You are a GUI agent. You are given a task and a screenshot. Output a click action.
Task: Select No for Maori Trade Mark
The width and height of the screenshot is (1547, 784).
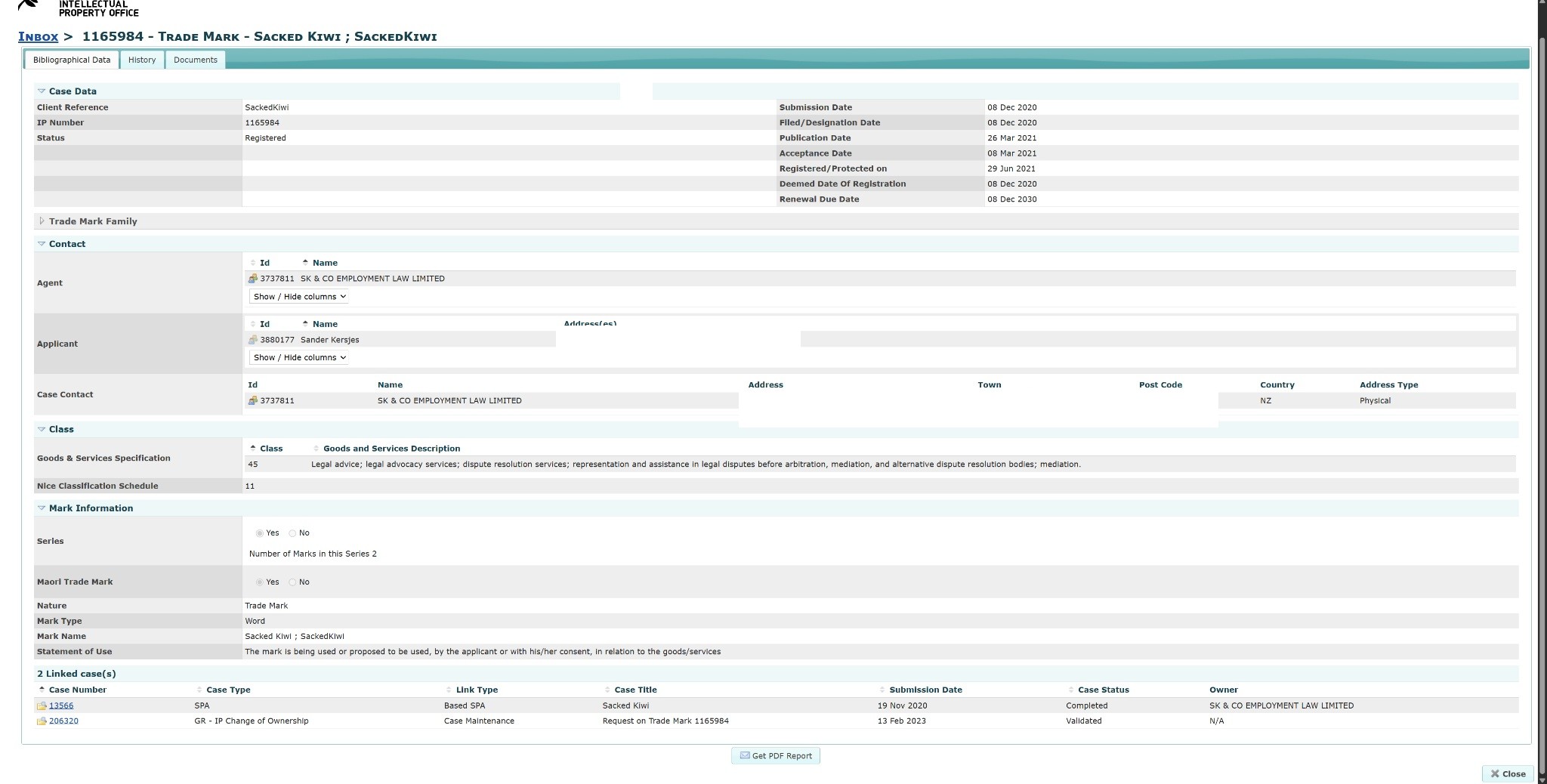pos(293,582)
